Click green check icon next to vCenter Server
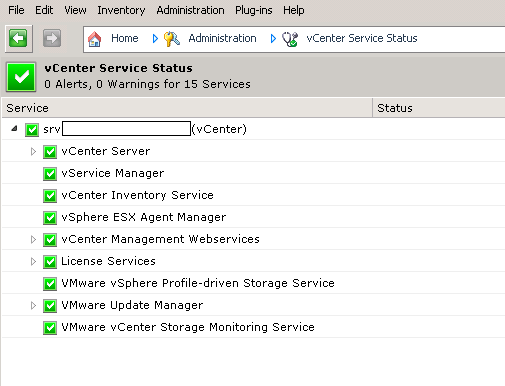The height and width of the screenshot is (386, 505). 50,152
